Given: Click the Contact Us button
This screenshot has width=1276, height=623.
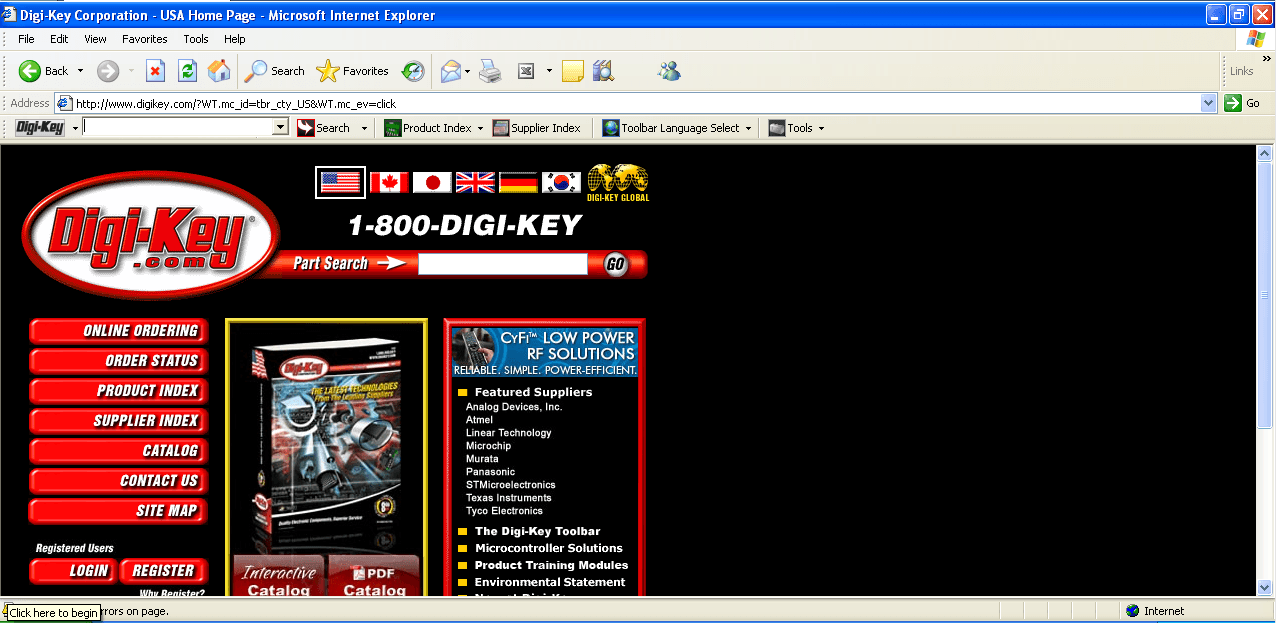Looking at the screenshot, I should [x=118, y=481].
